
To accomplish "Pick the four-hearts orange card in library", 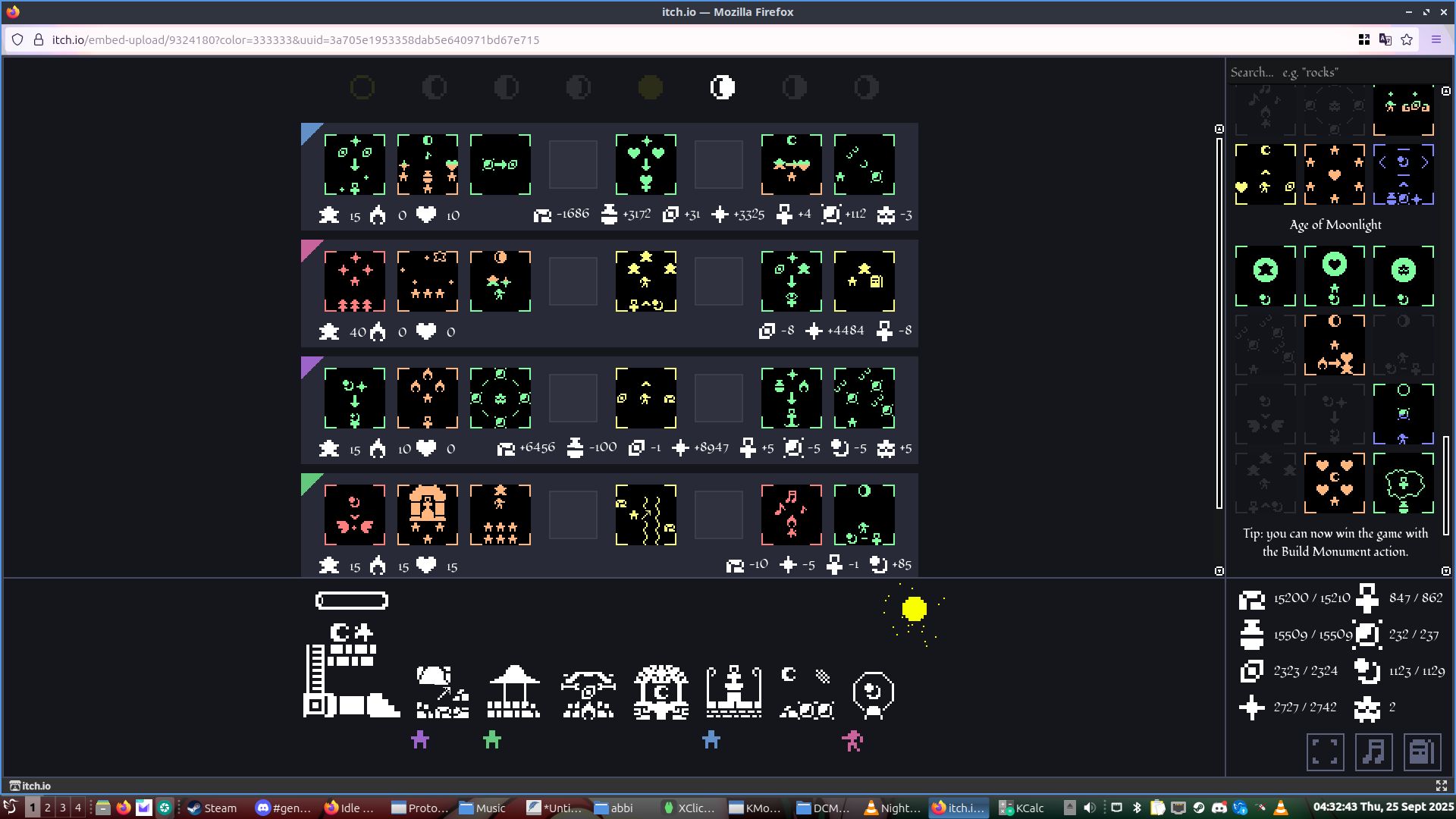I will [1334, 483].
